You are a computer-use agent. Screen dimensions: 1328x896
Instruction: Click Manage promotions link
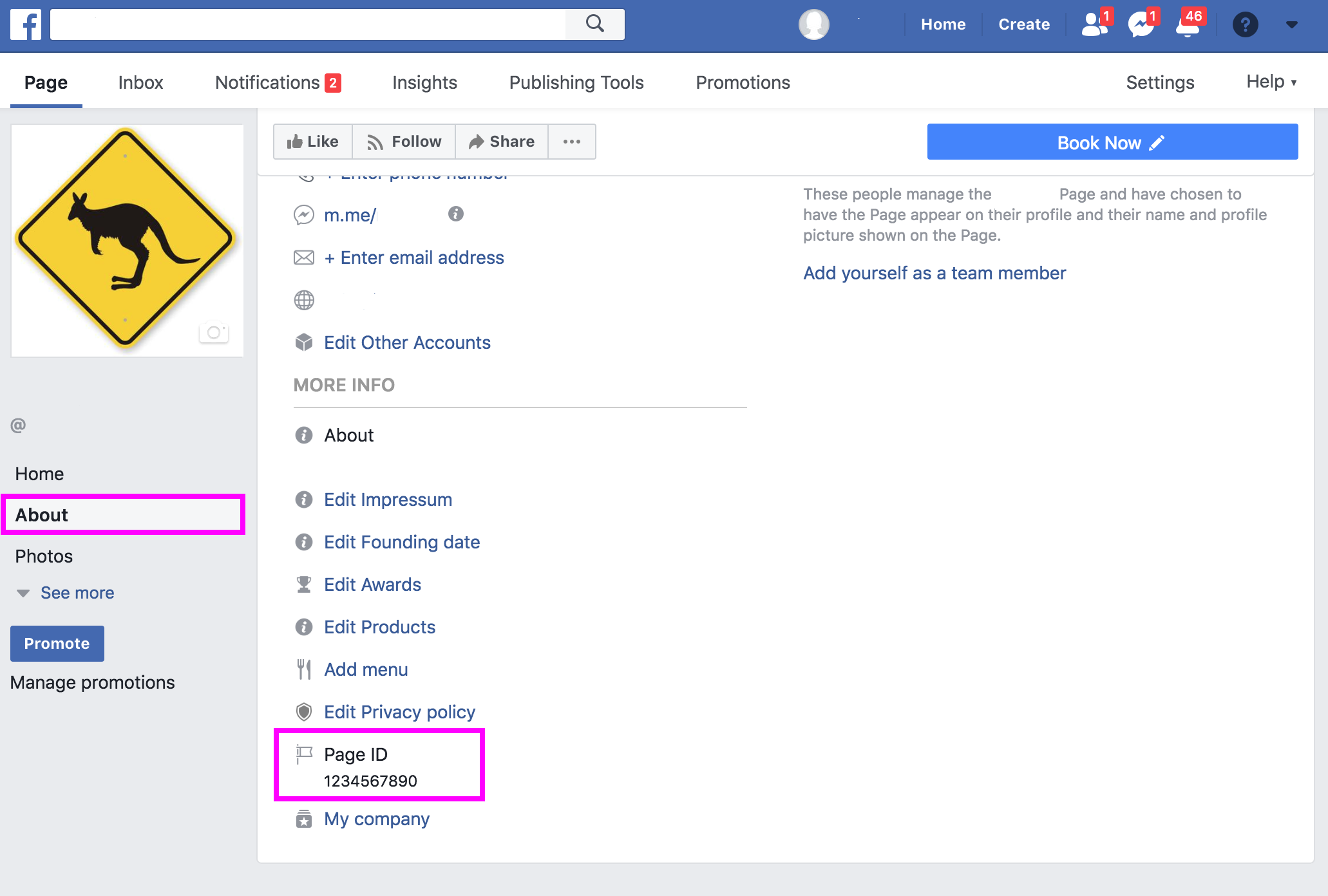coord(92,682)
